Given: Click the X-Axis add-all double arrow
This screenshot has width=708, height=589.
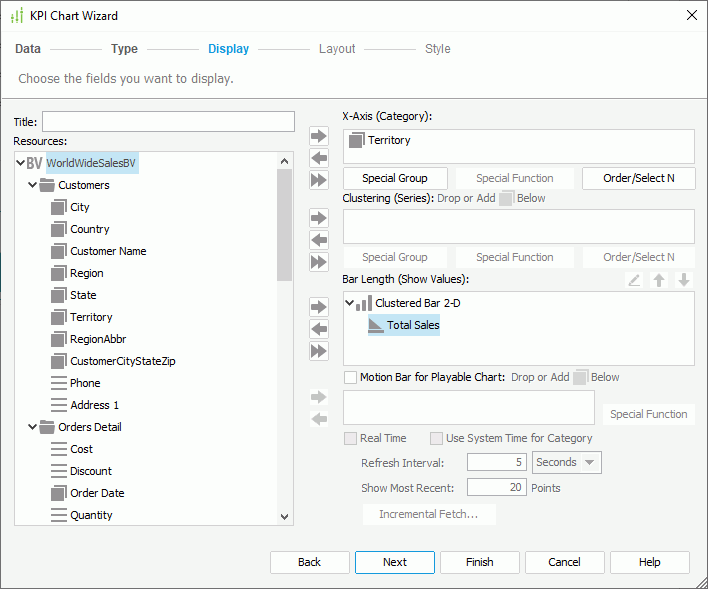Looking at the screenshot, I should click(319, 180).
